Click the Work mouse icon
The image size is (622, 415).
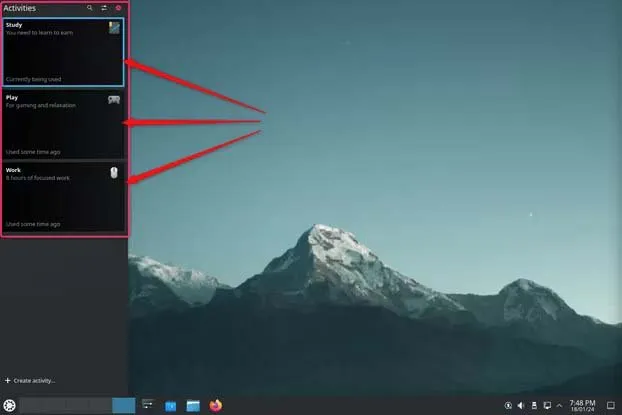click(114, 173)
